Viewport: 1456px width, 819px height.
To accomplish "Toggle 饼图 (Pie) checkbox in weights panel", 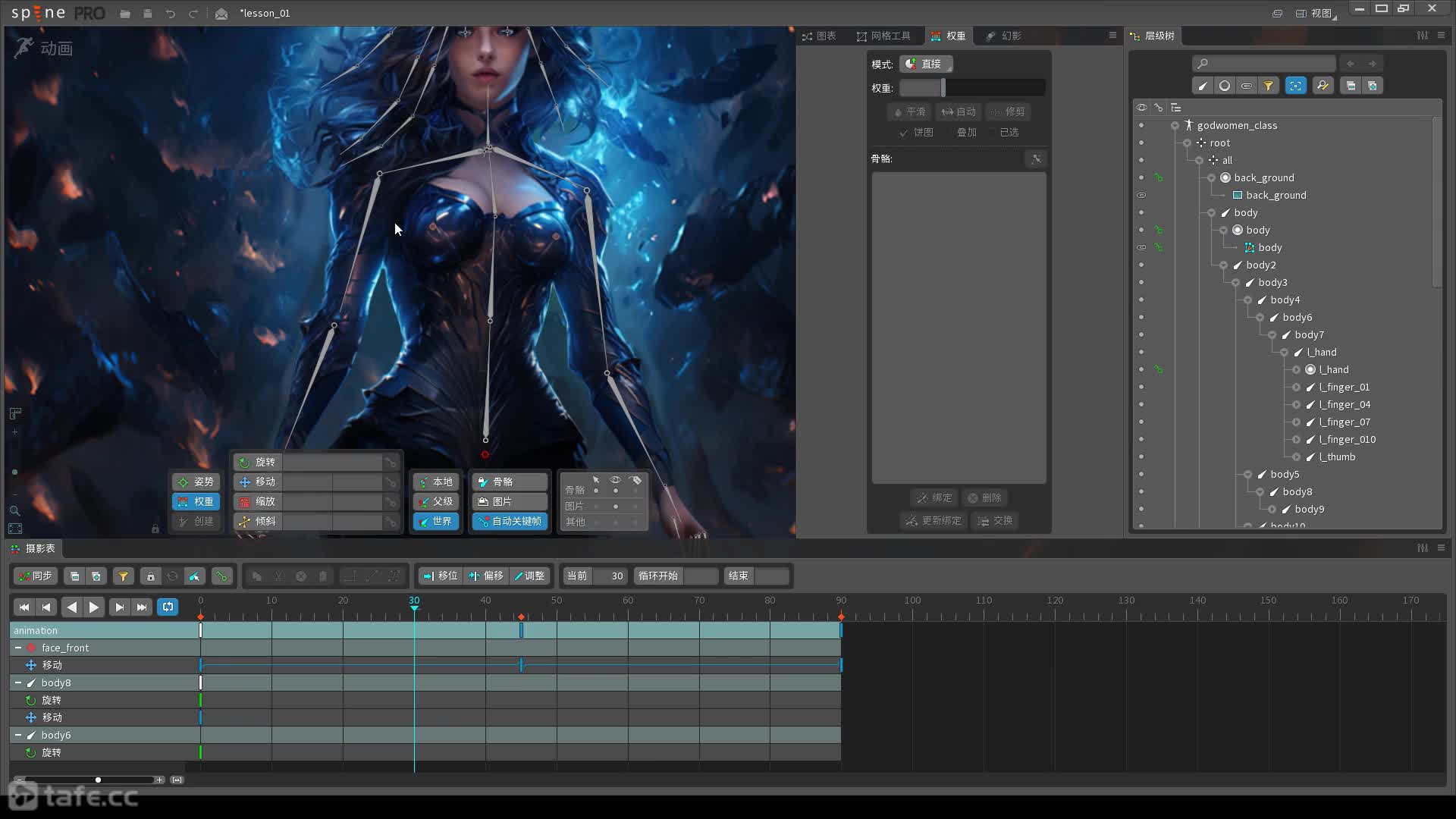I will tap(917, 133).
